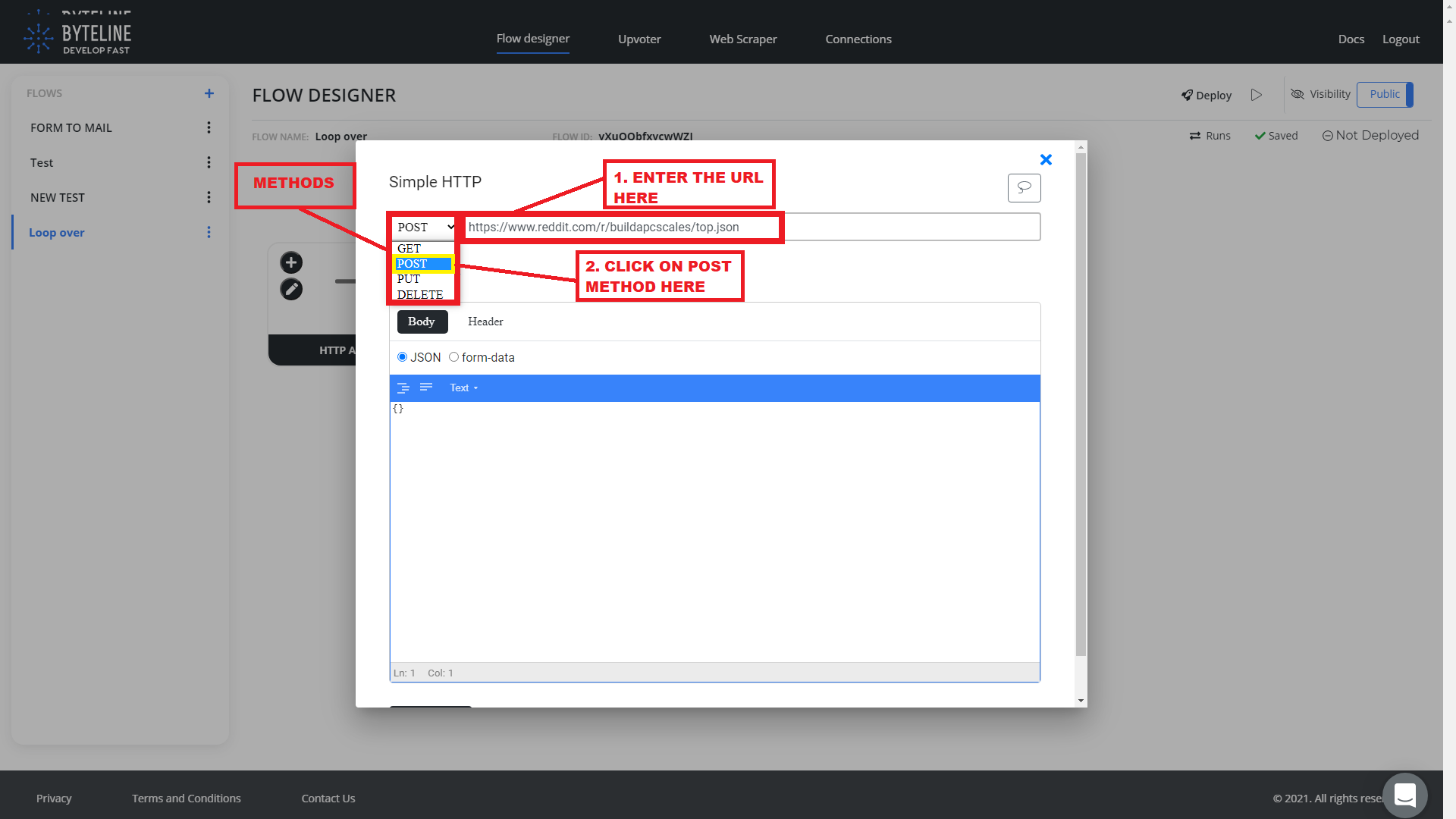Click the Deploy rocket button

coord(1206,95)
